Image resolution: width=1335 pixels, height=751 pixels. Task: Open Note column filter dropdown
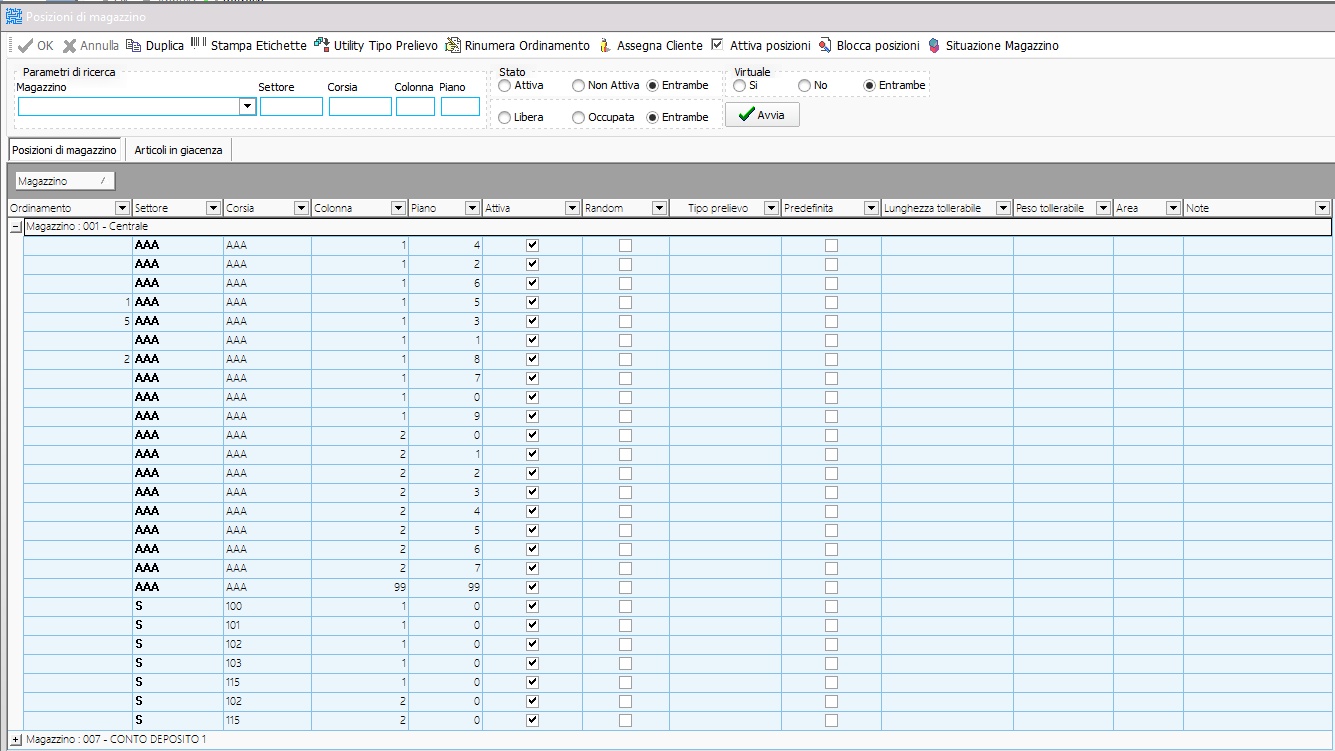pyautogui.click(x=1323, y=208)
